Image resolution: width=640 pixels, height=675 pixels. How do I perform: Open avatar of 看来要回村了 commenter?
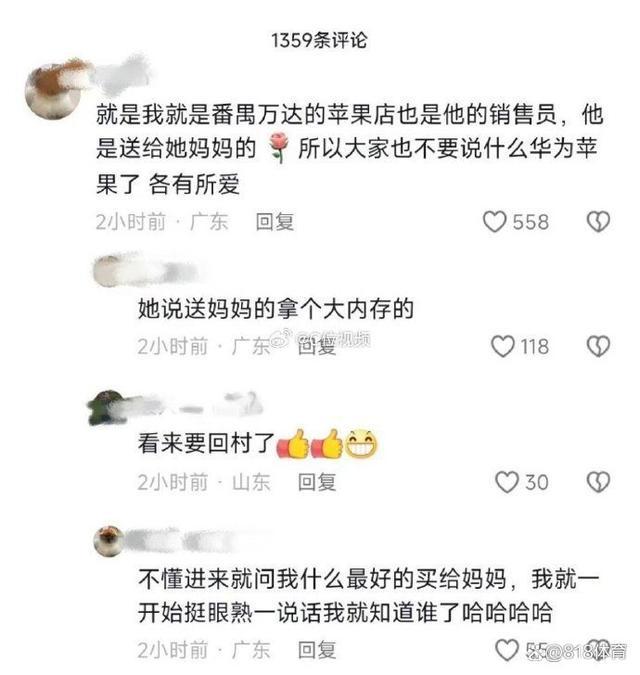tap(105, 407)
